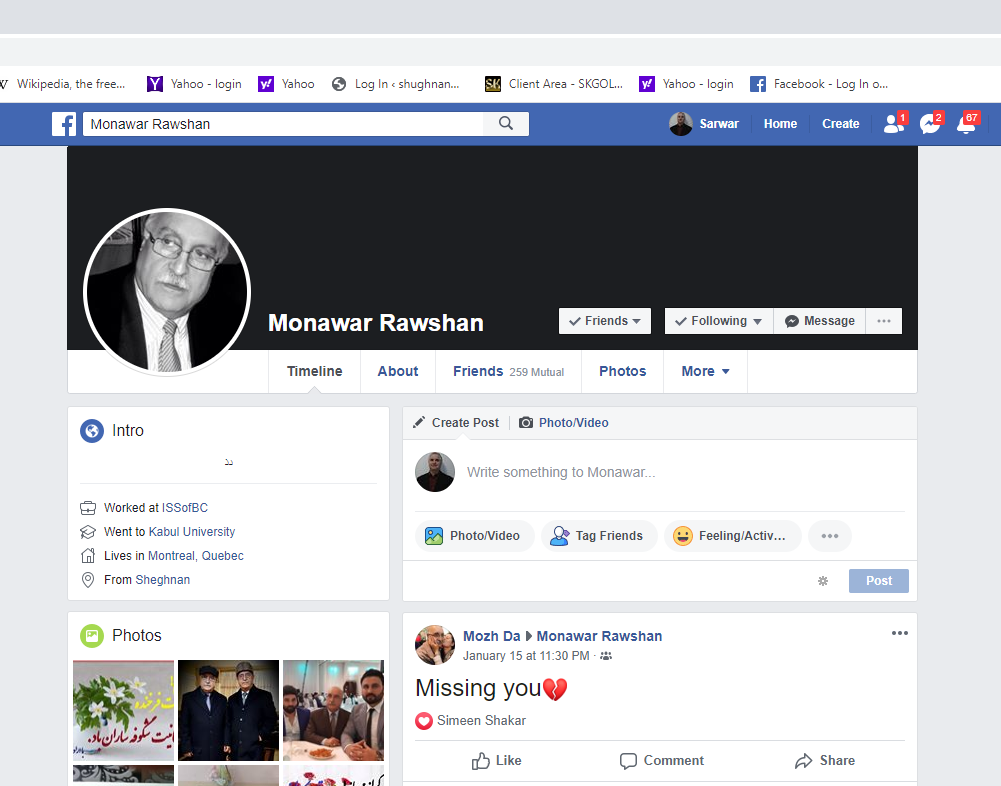Switch to the Photos tab
This screenshot has height=786, width=1001.
point(622,372)
